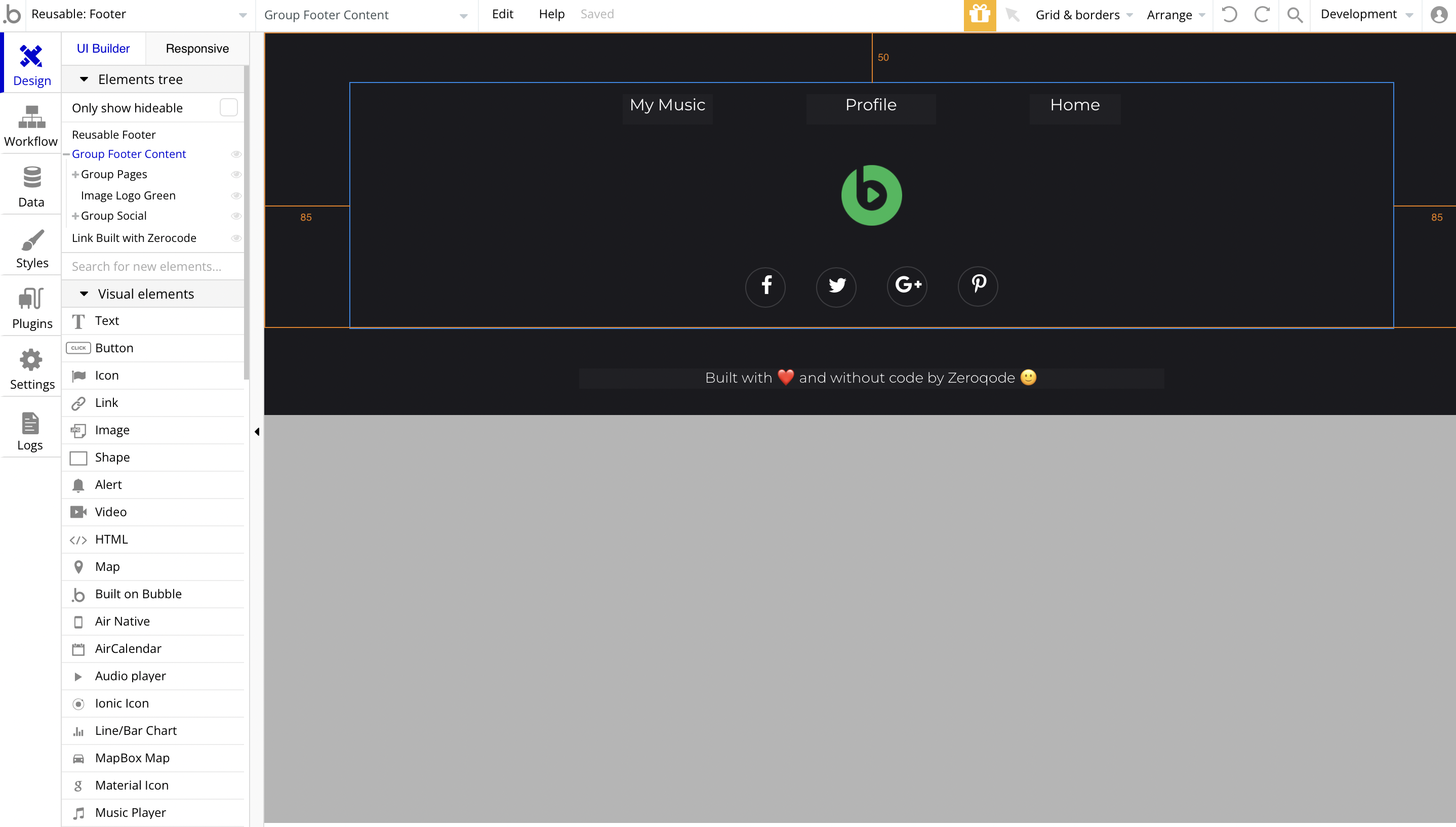Image resolution: width=1456 pixels, height=827 pixels.
Task: Select Link Built with Zerocode element
Action: 134,238
